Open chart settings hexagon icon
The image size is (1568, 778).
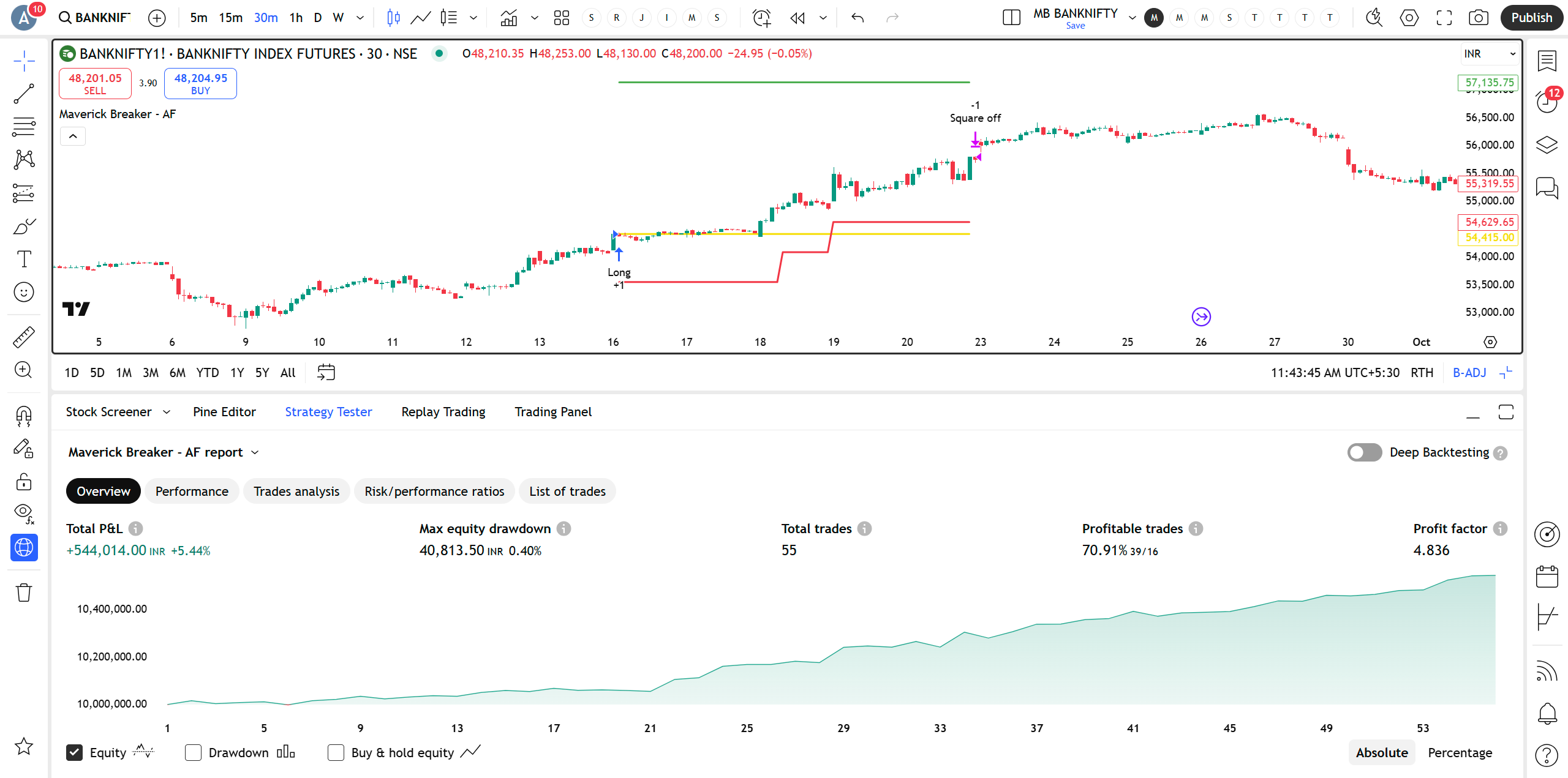pyautogui.click(x=1409, y=18)
